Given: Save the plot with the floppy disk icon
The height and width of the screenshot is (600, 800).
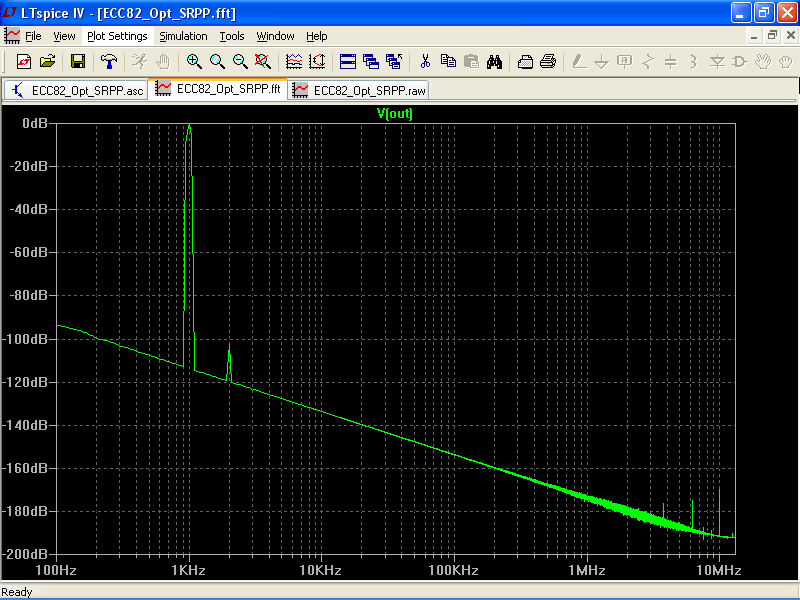Looking at the screenshot, I should tap(78, 62).
